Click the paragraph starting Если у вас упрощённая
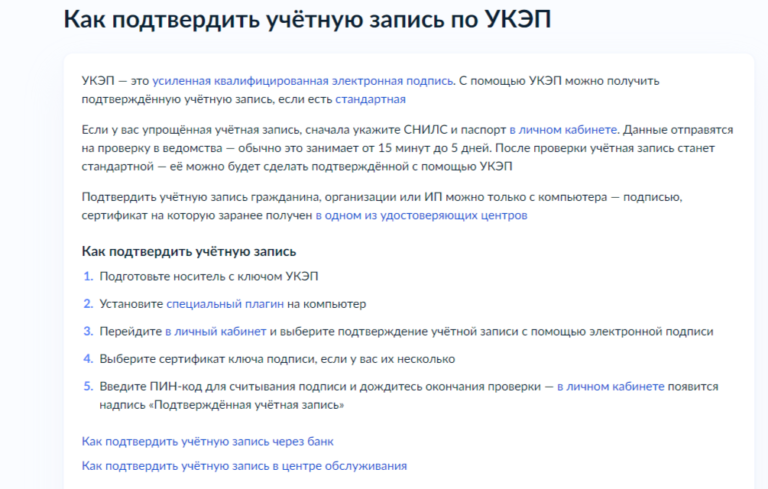The height and width of the screenshot is (489, 768). [300, 147]
